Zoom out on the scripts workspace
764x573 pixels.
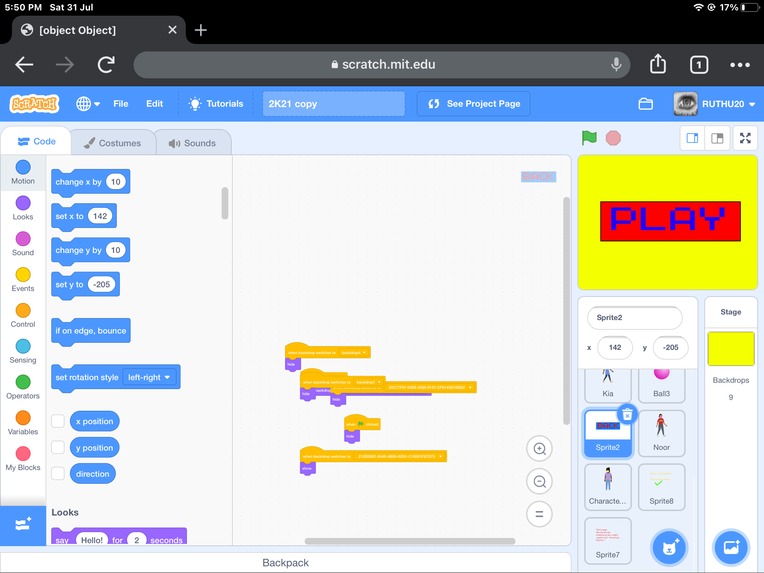pyautogui.click(x=539, y=481)
